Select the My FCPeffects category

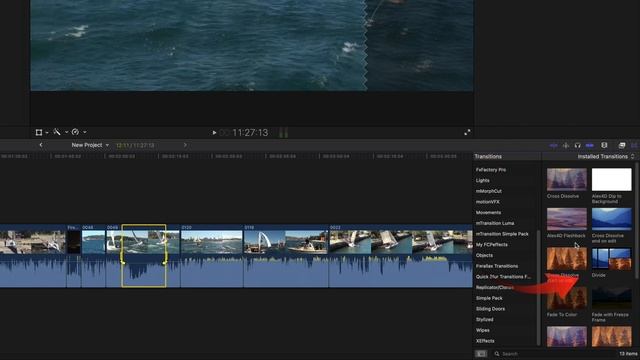tap(491, 244)
